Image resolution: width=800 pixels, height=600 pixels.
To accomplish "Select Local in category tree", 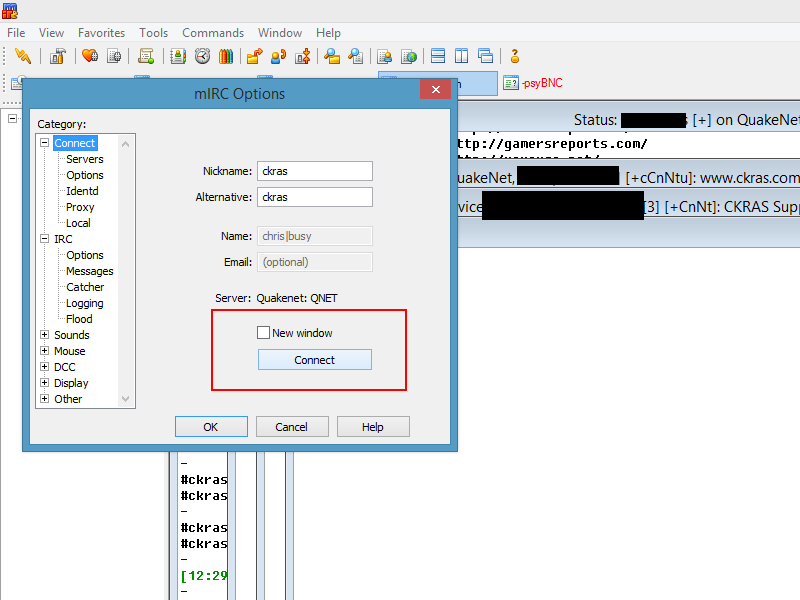I will pos(78,223).
